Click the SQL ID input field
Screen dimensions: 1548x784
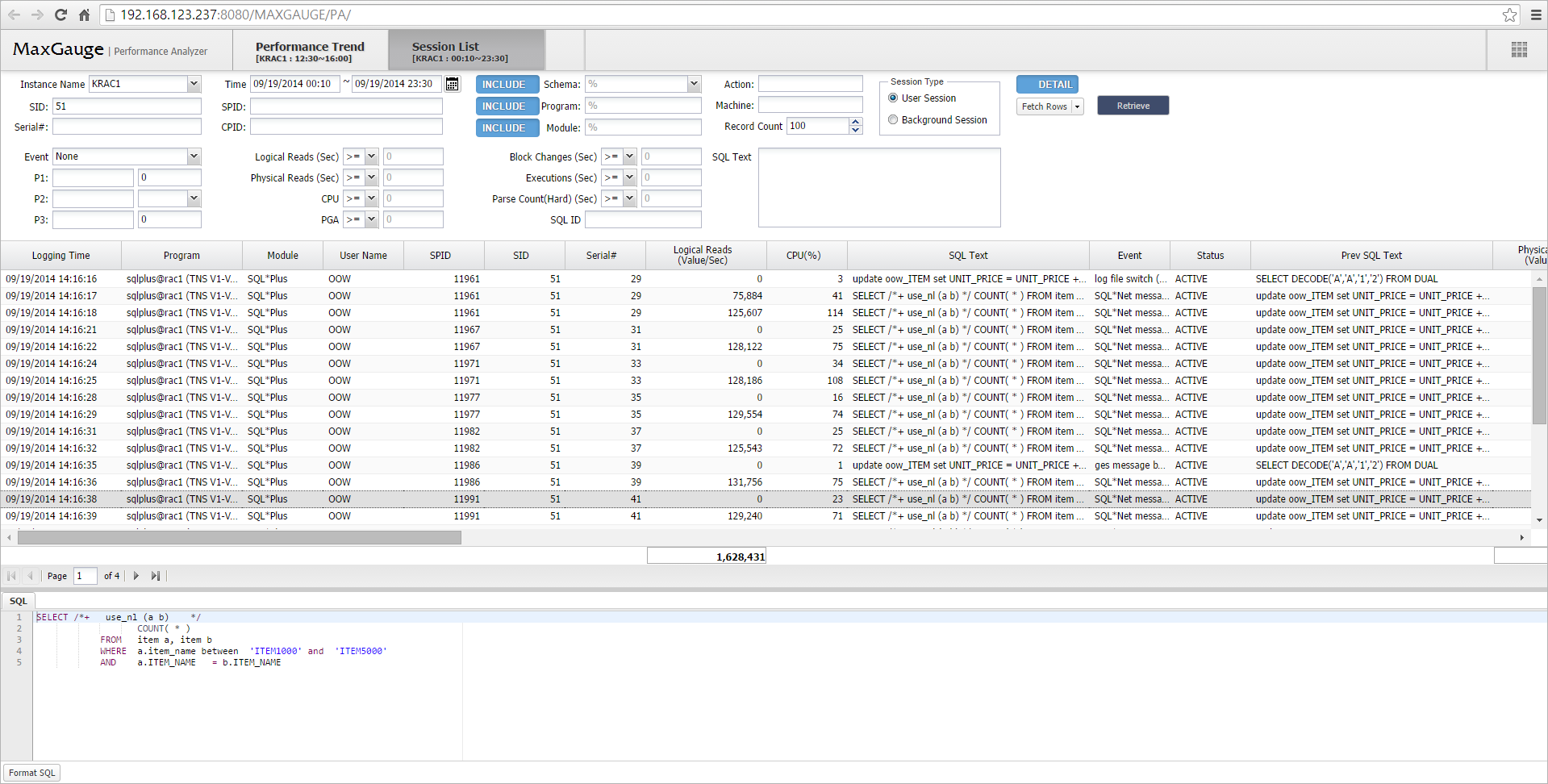[x=643, y=219]
